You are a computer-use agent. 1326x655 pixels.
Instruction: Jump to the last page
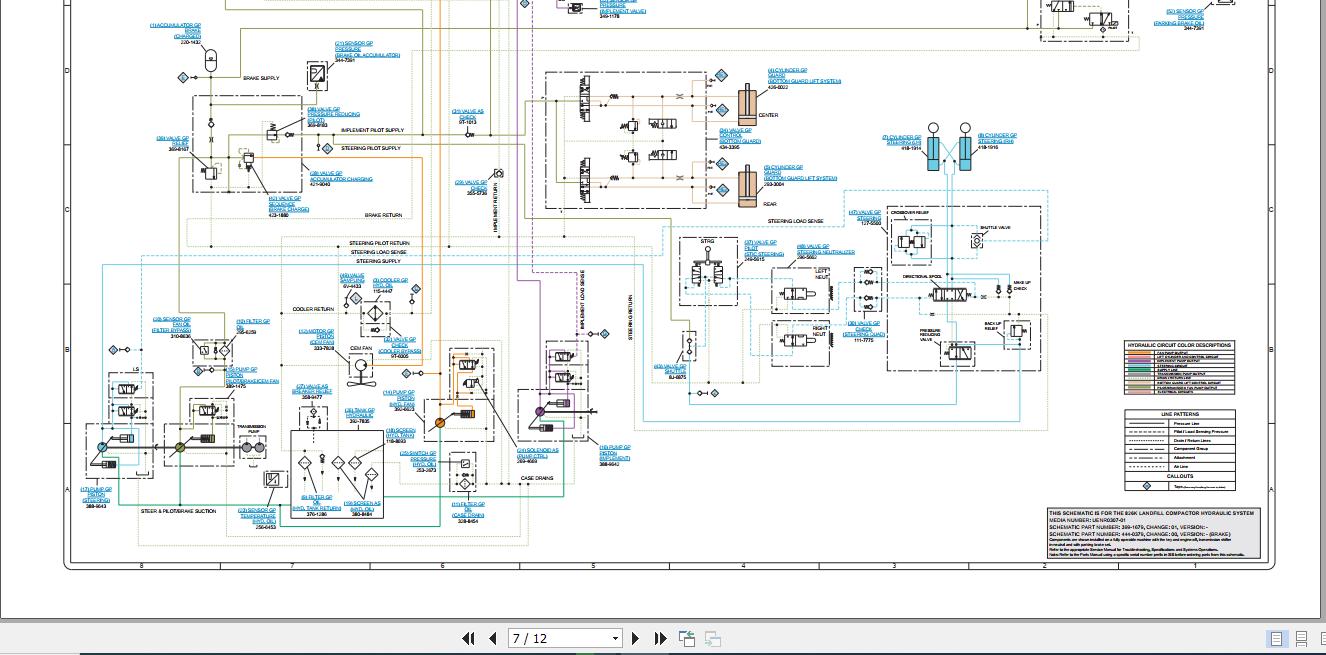tap(660, 638)
